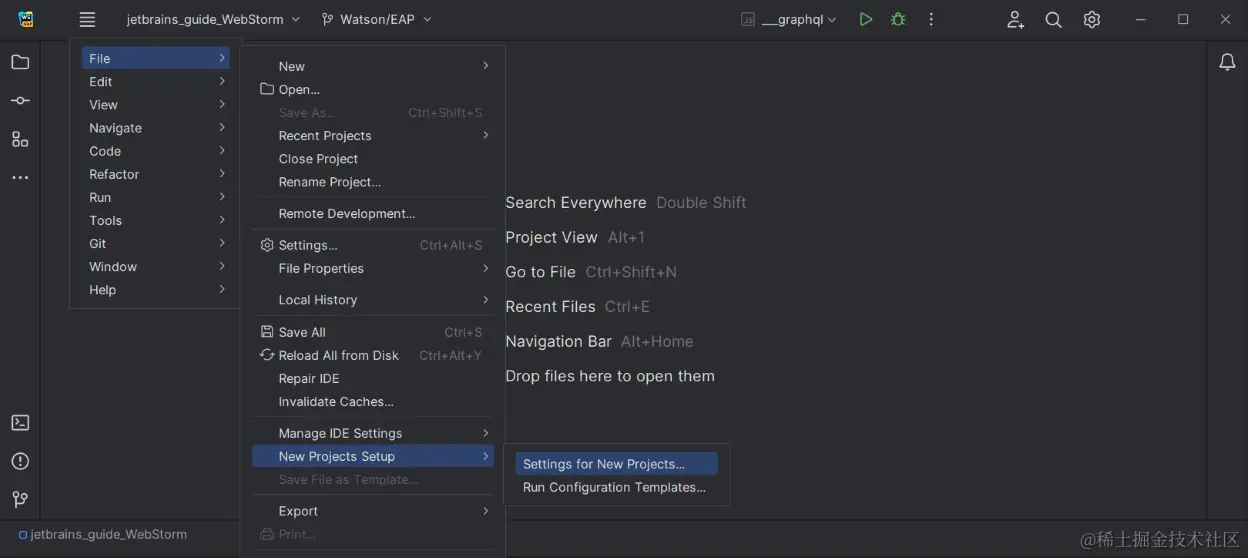
Task: Debug the __graphql configuration with bug icon
Action: (898, 19)
